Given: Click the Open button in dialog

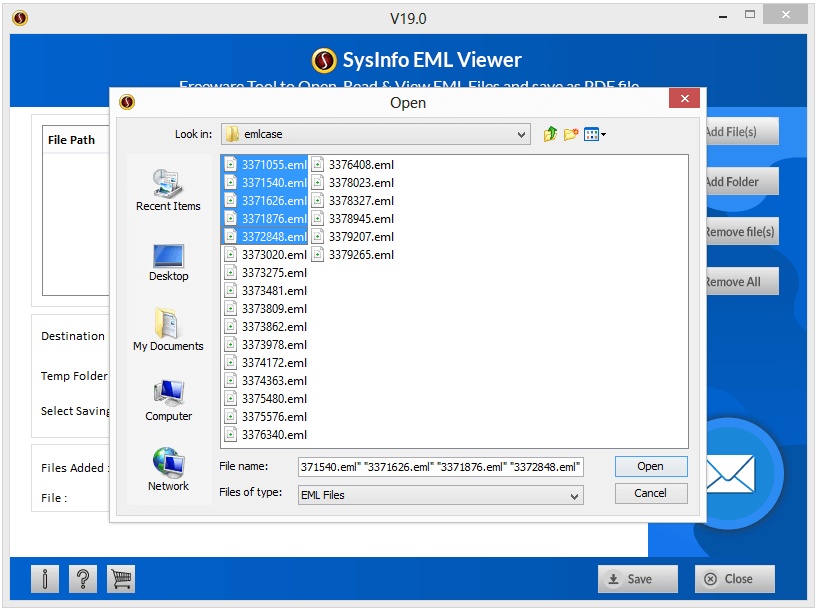Looking at the screenshot, I should pos(651,466).
